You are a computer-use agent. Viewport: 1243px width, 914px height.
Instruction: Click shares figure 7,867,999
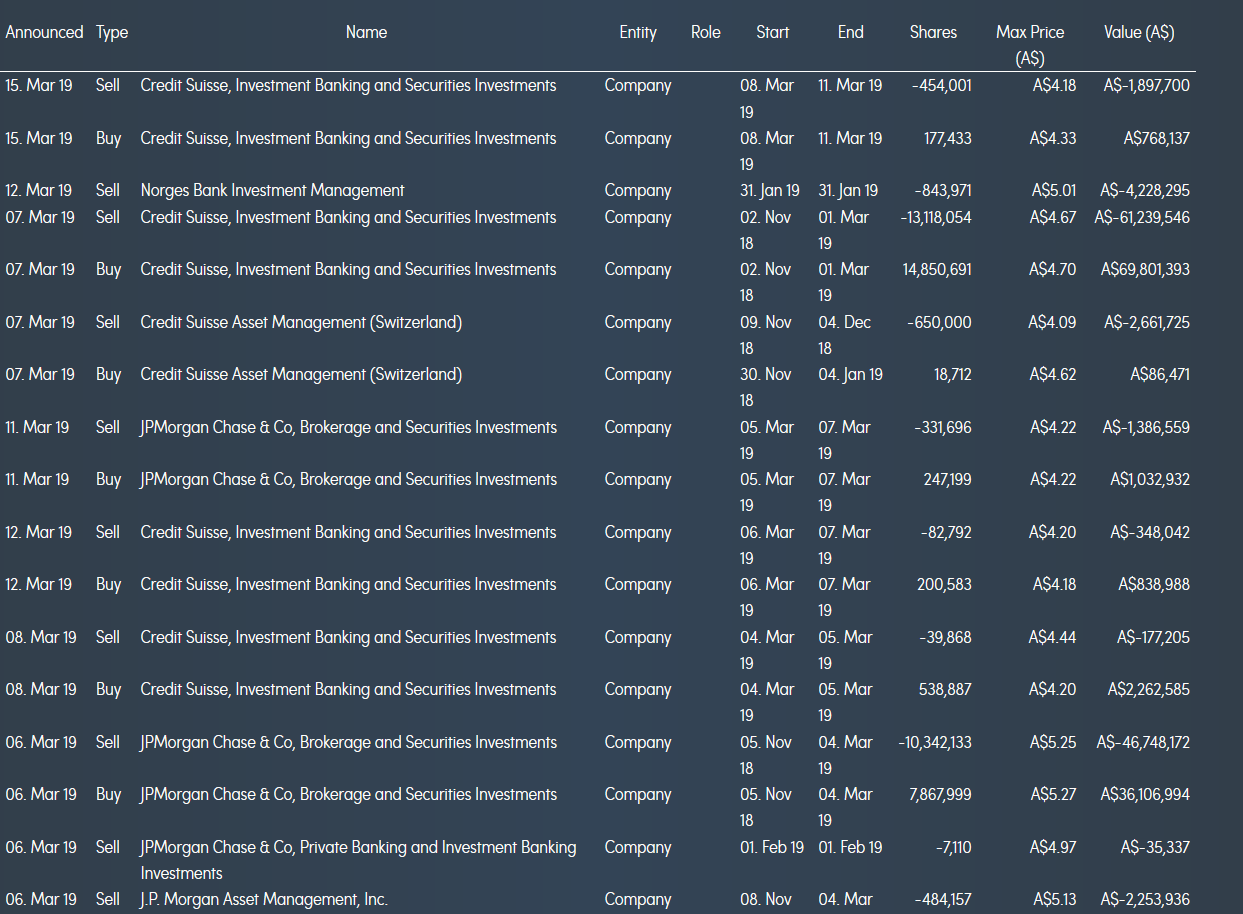(x=941, y=794)
